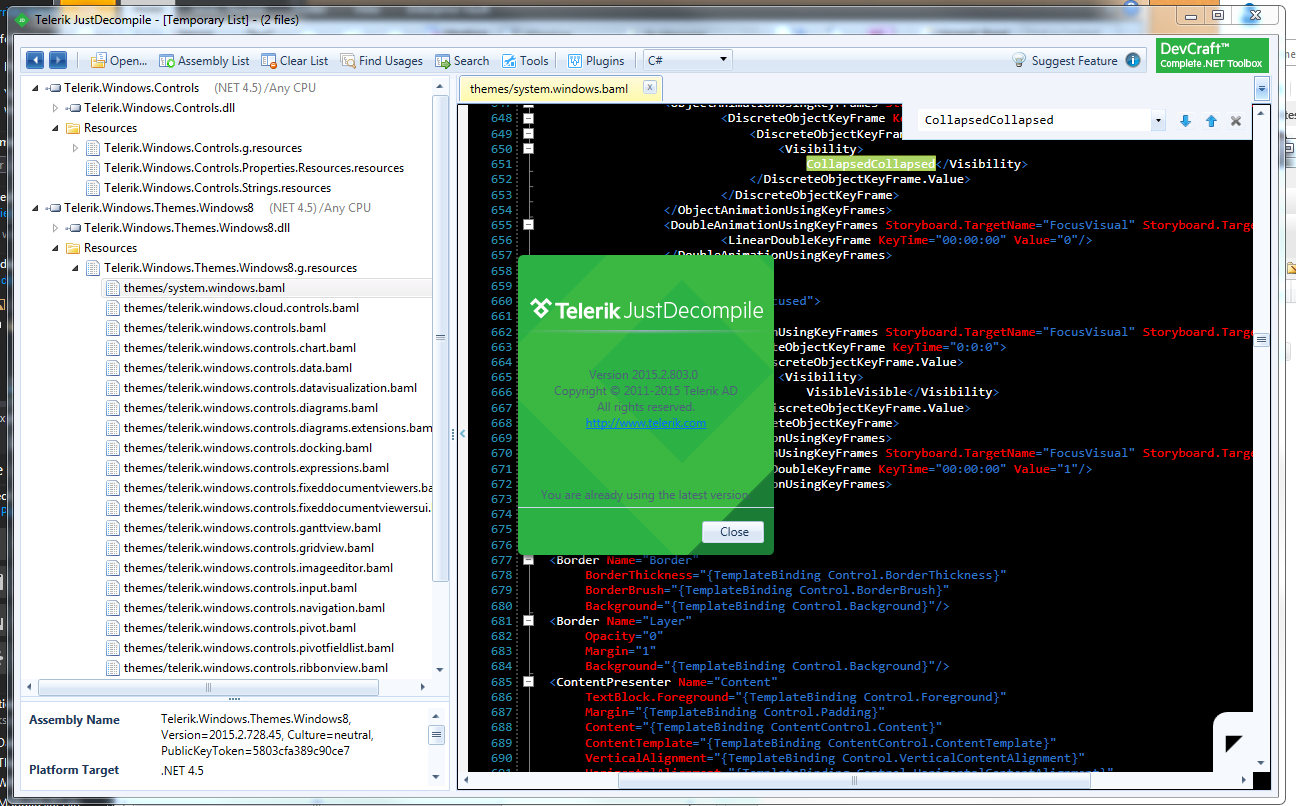Viewport: 1296px width, 806px height.
Task: Select Telerik.Windows.Controls.Properties.Resources.resources
Action: pyautogui.click(x=254, y=168)
